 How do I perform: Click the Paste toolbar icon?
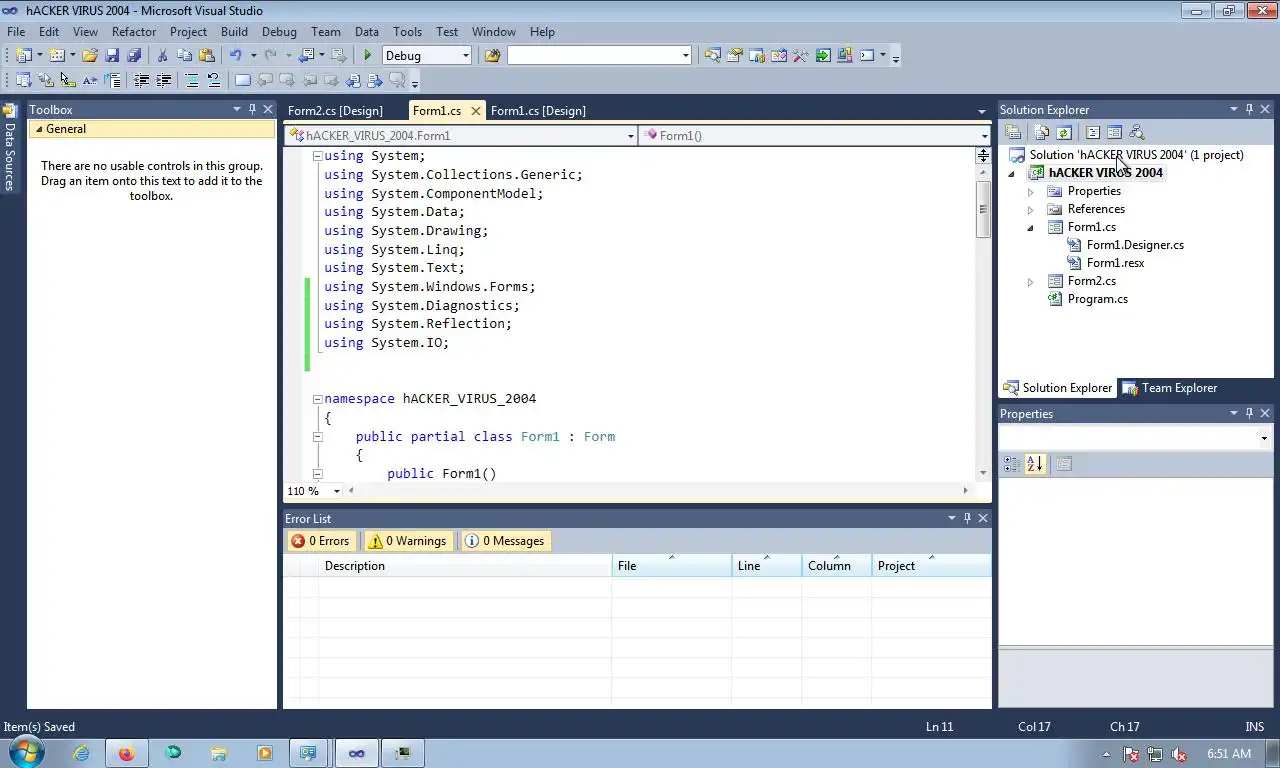coord(207,55)
